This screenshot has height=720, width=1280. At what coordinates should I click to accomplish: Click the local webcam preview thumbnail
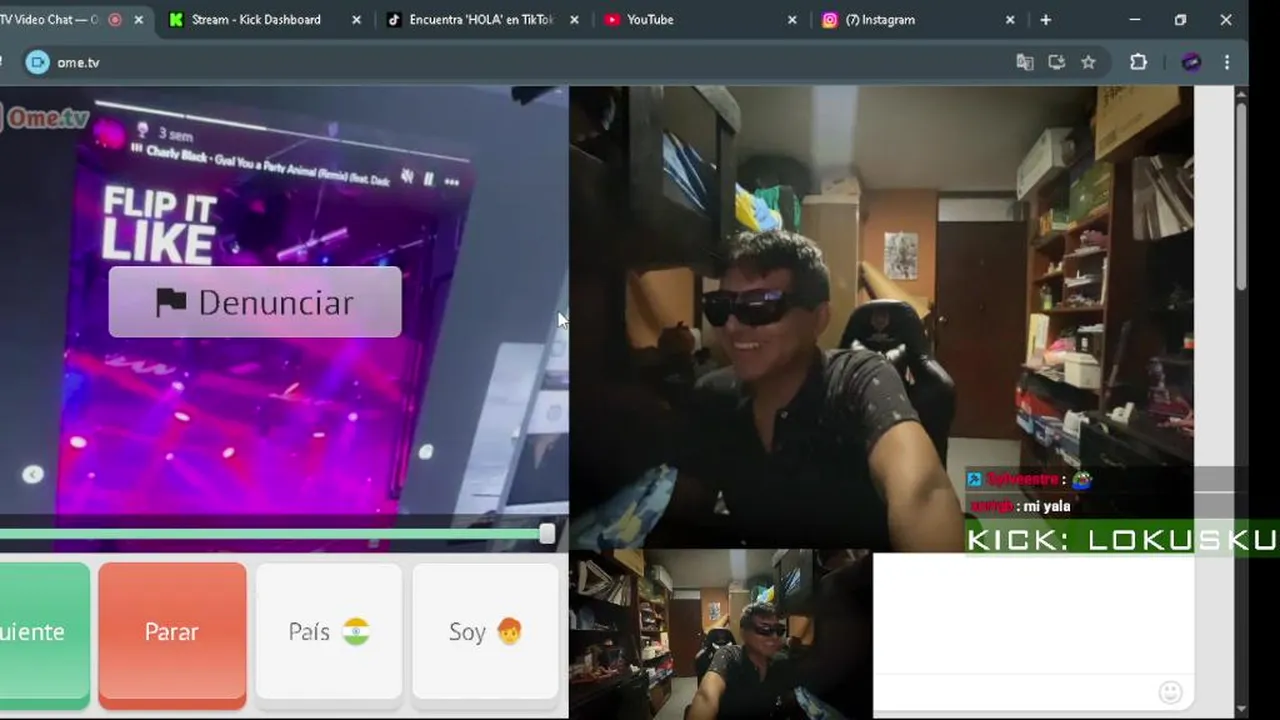point(720,634)
